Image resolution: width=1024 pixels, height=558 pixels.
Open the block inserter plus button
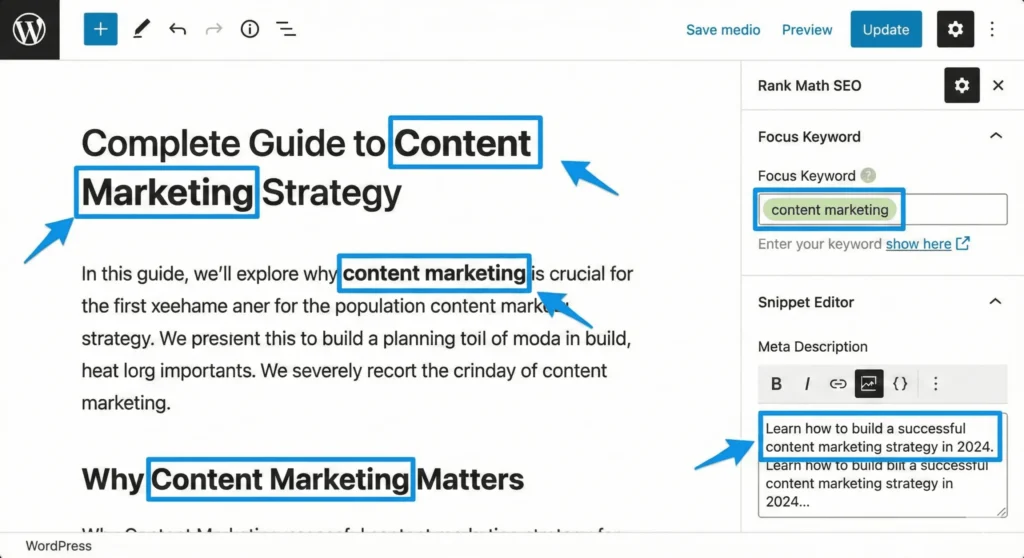(x=100, y=29)
